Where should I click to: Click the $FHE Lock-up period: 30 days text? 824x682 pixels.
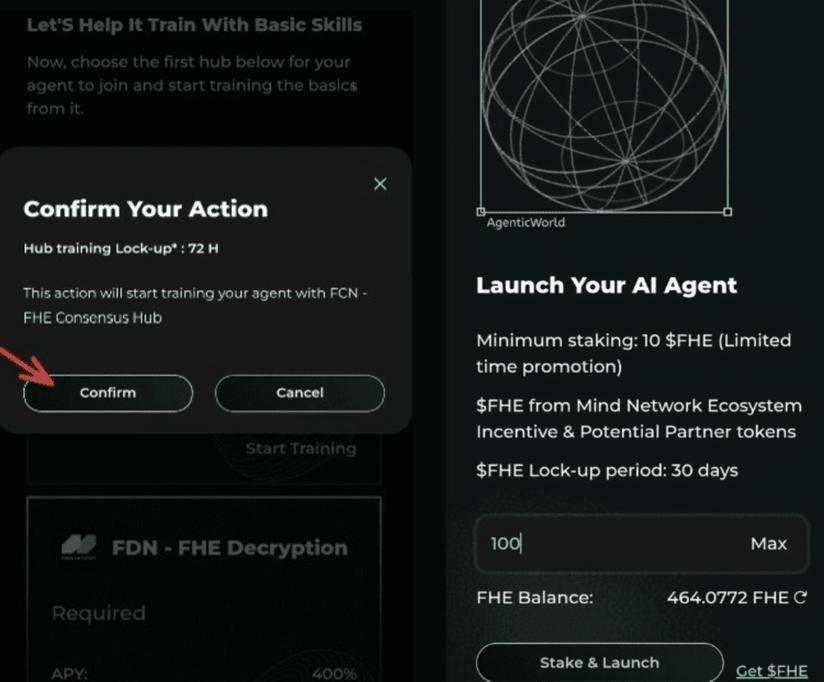(607, 470)
